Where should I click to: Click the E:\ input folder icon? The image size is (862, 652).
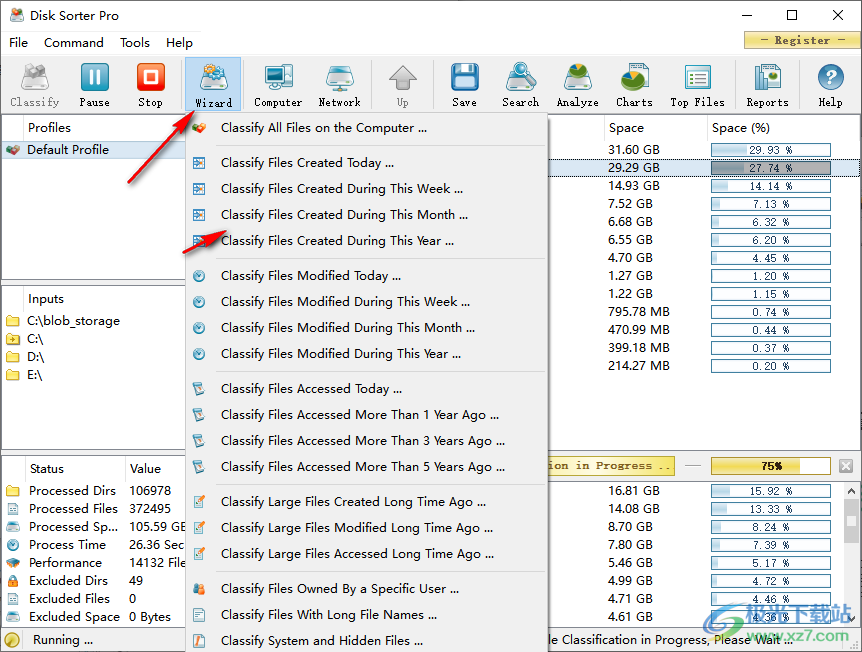(13, 375)
